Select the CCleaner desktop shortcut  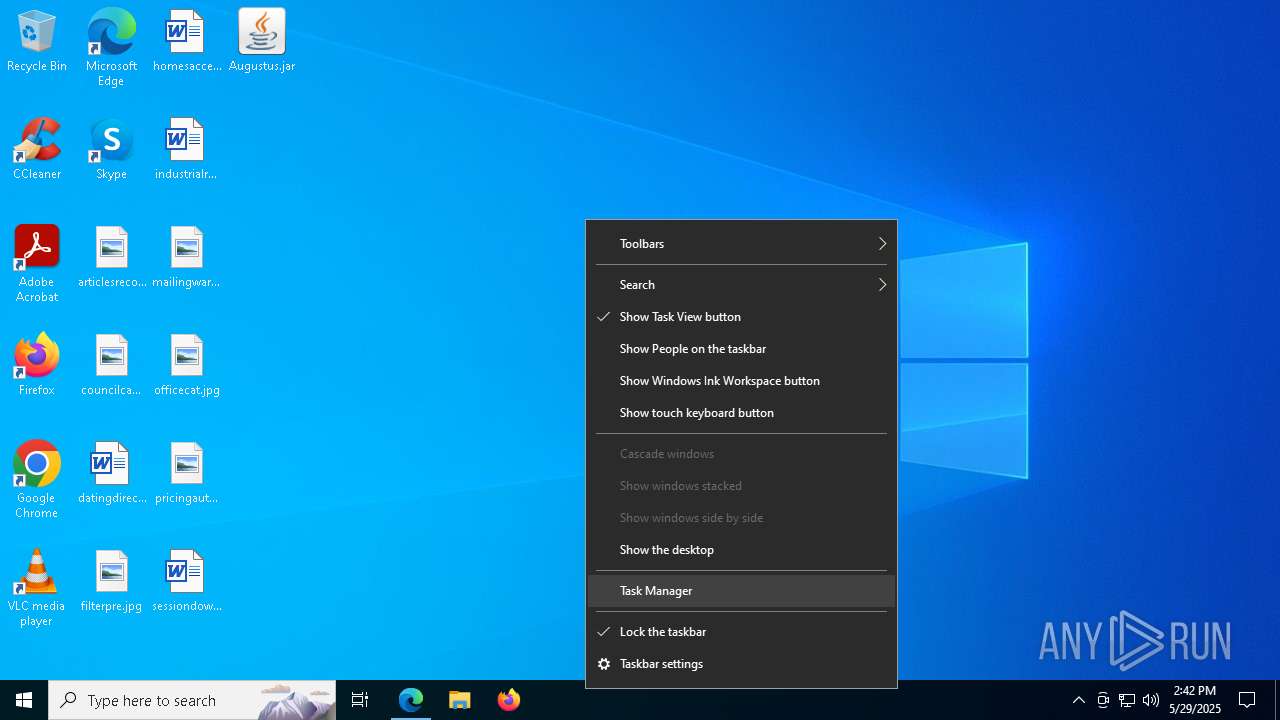coord(37,149)
